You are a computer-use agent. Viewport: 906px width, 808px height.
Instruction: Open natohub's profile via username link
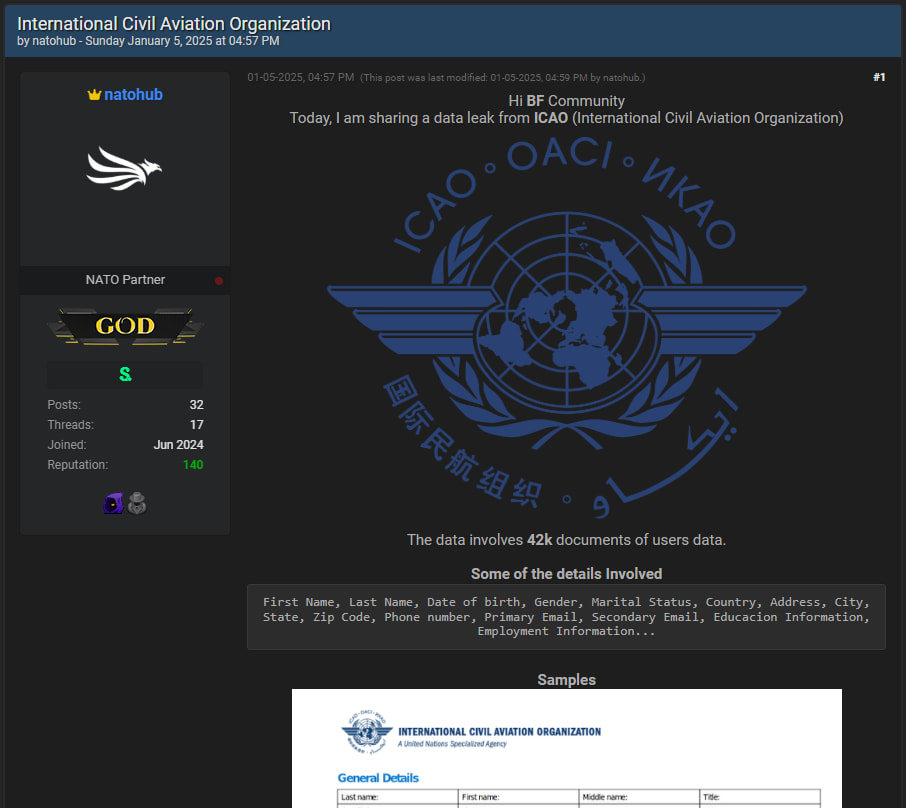coord(133,94)
